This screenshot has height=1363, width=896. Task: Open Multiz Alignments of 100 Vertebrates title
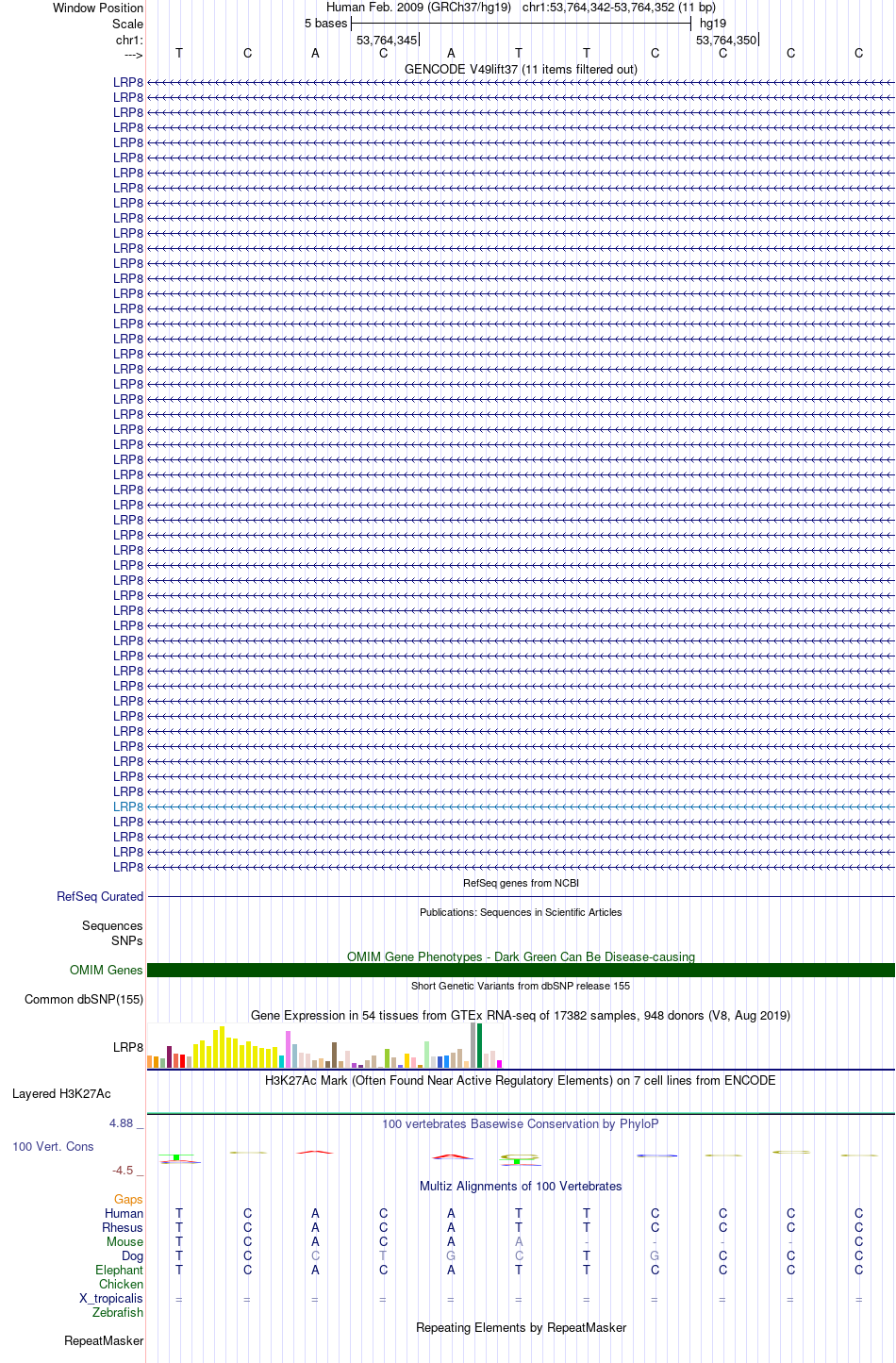tap(521, 1187)
